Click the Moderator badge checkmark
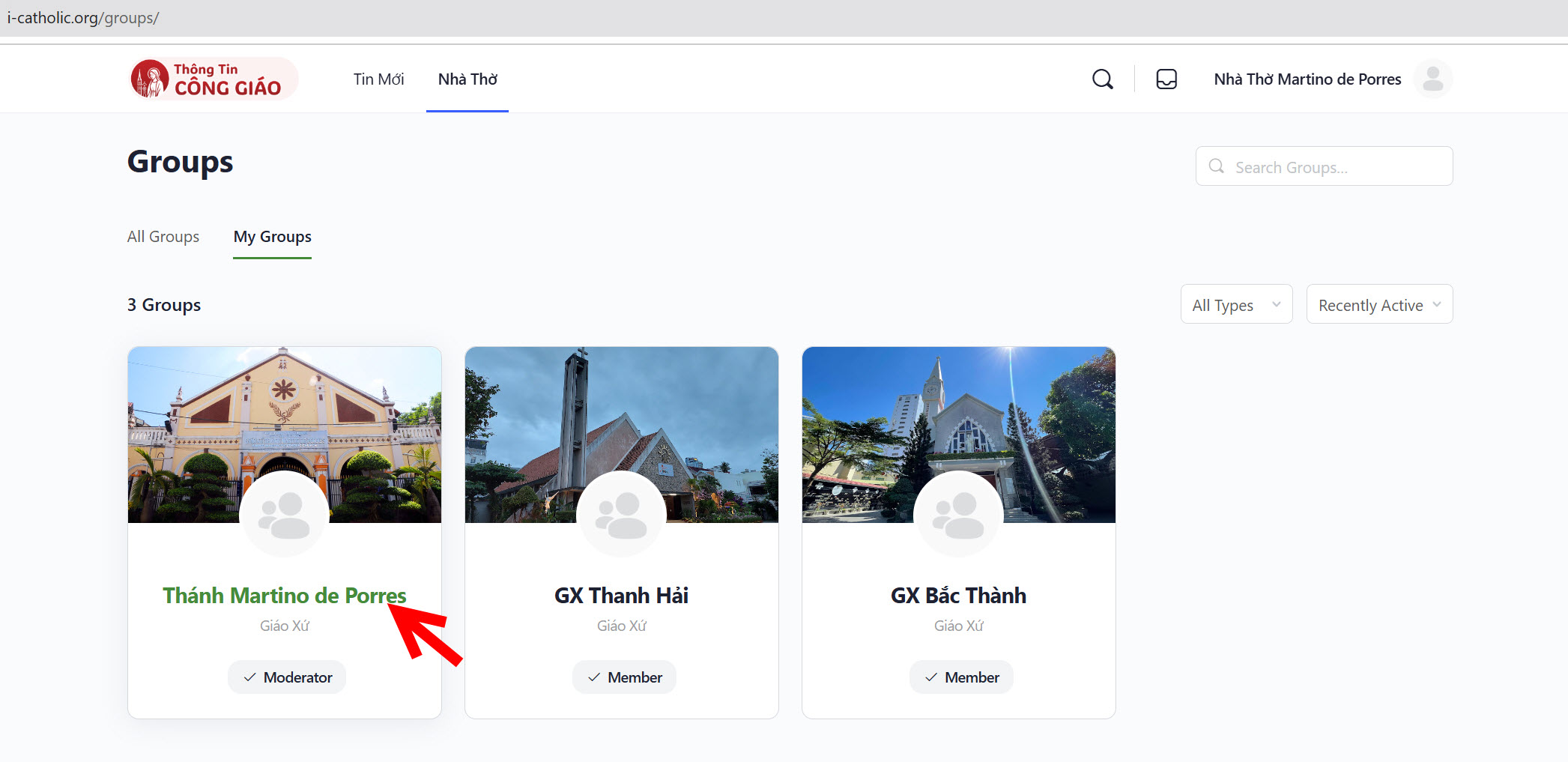 (249, 677)
